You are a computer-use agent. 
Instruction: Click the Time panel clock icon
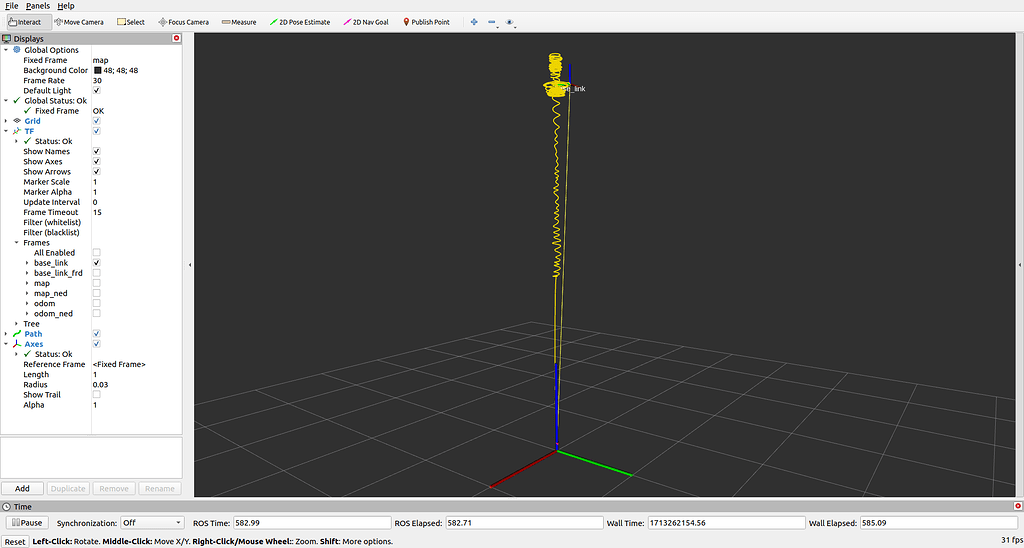pos(7,506)
